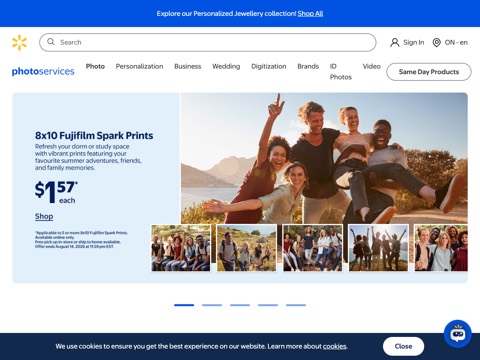Viewport: 480px width, 360px height.
Task: Open the Wedding menu
Action: click(226, 66)
